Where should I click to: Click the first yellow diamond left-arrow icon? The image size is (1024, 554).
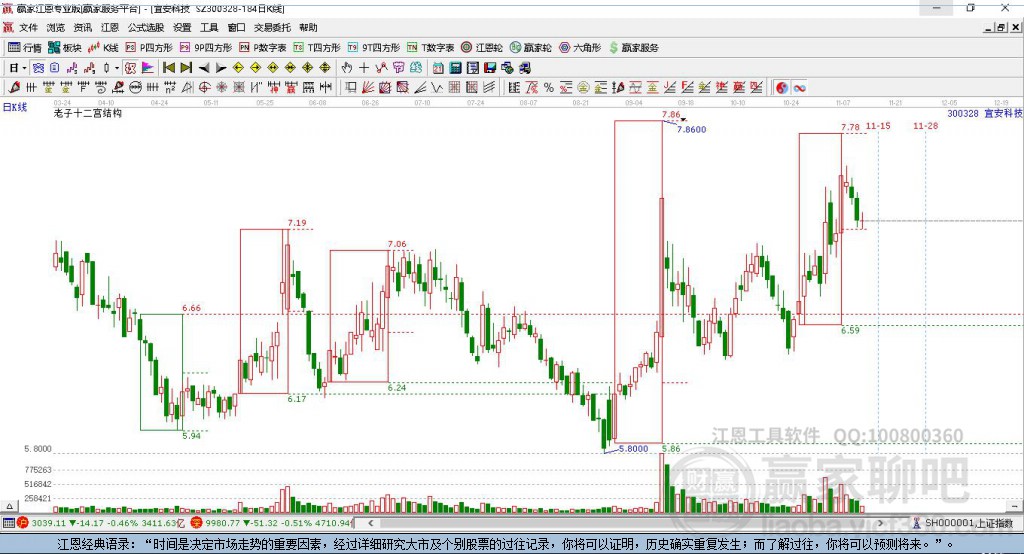tap(238, 68)
